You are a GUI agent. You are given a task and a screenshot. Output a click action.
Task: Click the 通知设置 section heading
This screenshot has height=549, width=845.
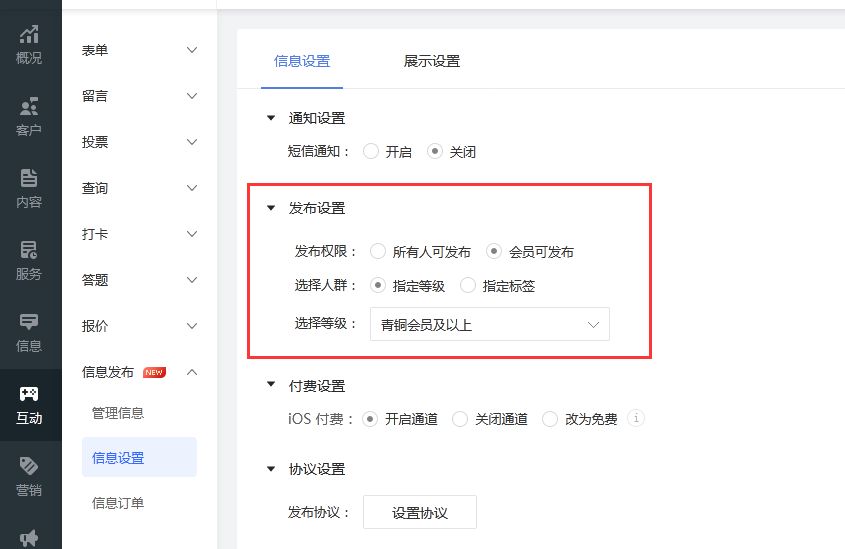pos(317,118)
